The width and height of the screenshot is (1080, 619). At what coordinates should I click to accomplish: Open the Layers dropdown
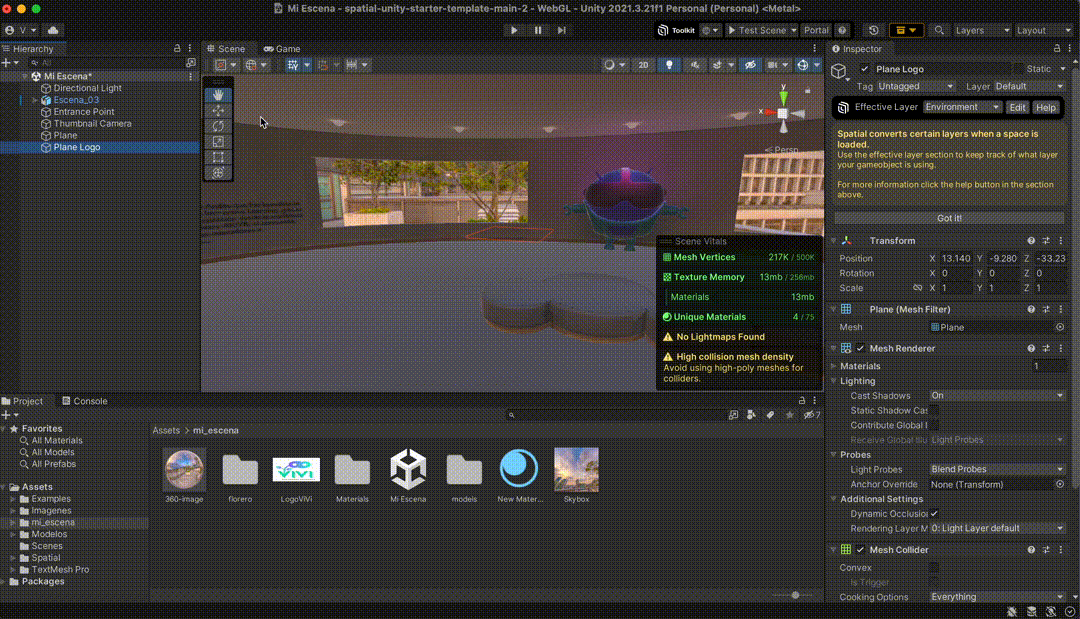tap(982, 30)
